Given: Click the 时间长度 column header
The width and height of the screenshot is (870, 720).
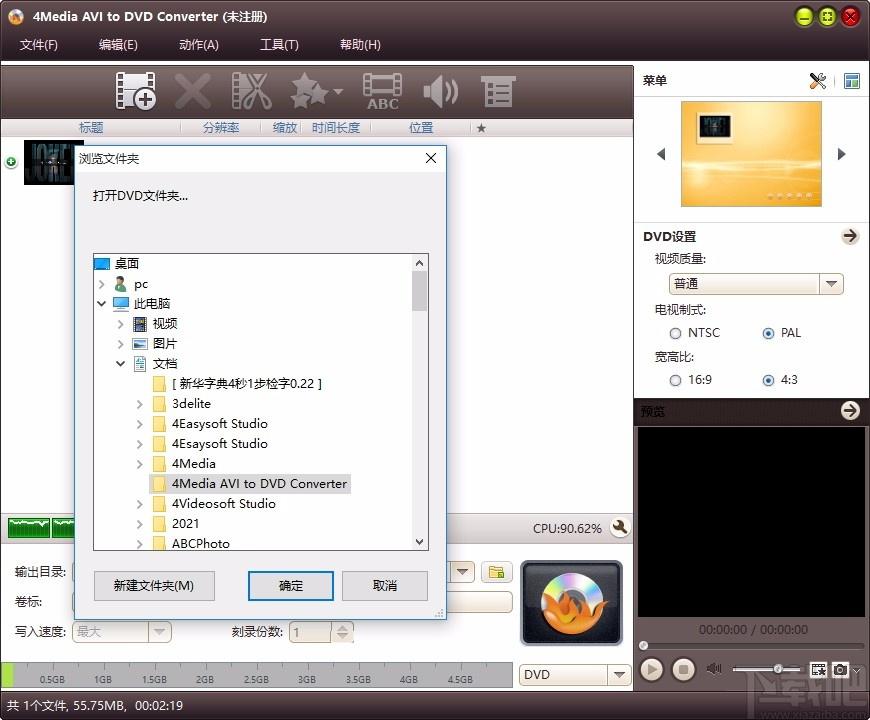Looking at the screenshot, I should 336,128.
